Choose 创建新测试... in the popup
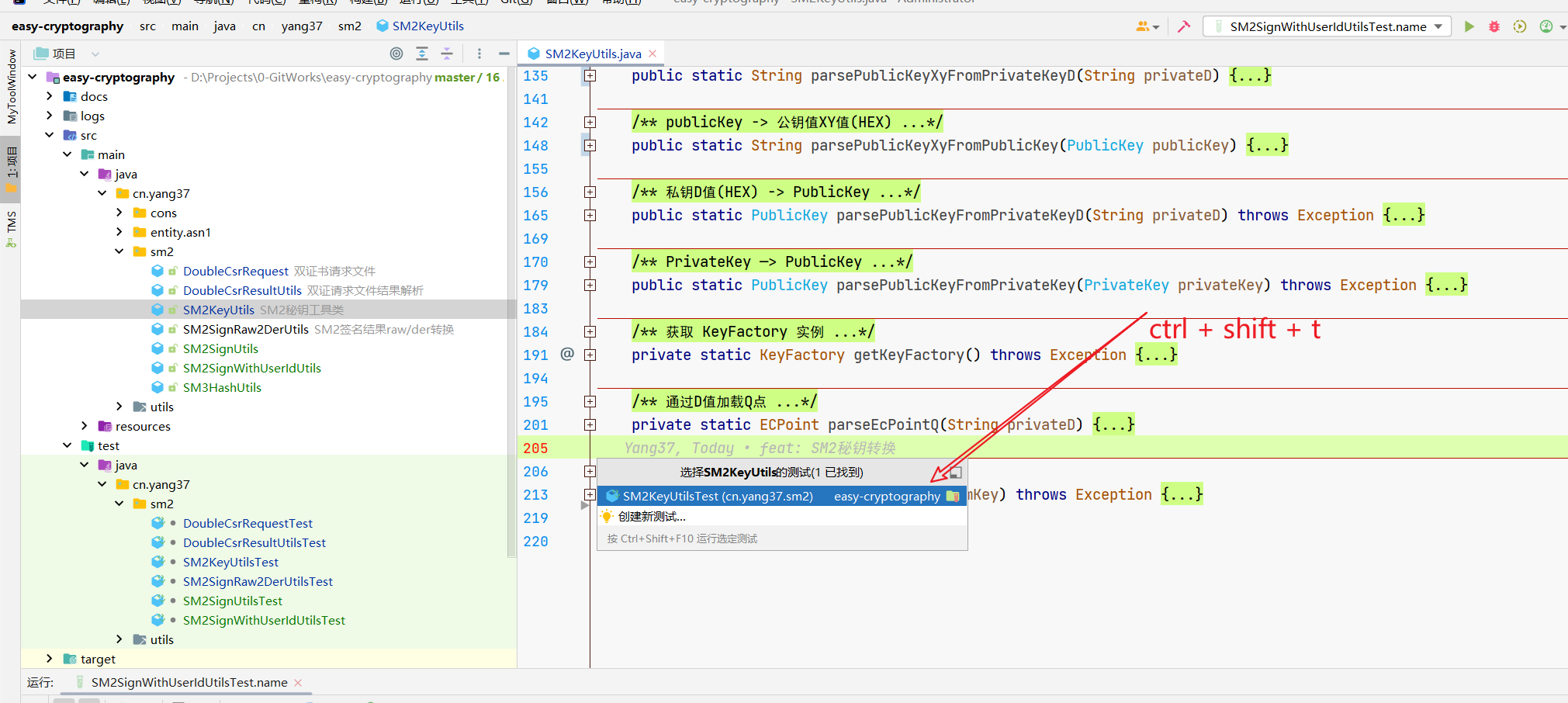Viewport: 1568px width, 703px height. point(782,516)
